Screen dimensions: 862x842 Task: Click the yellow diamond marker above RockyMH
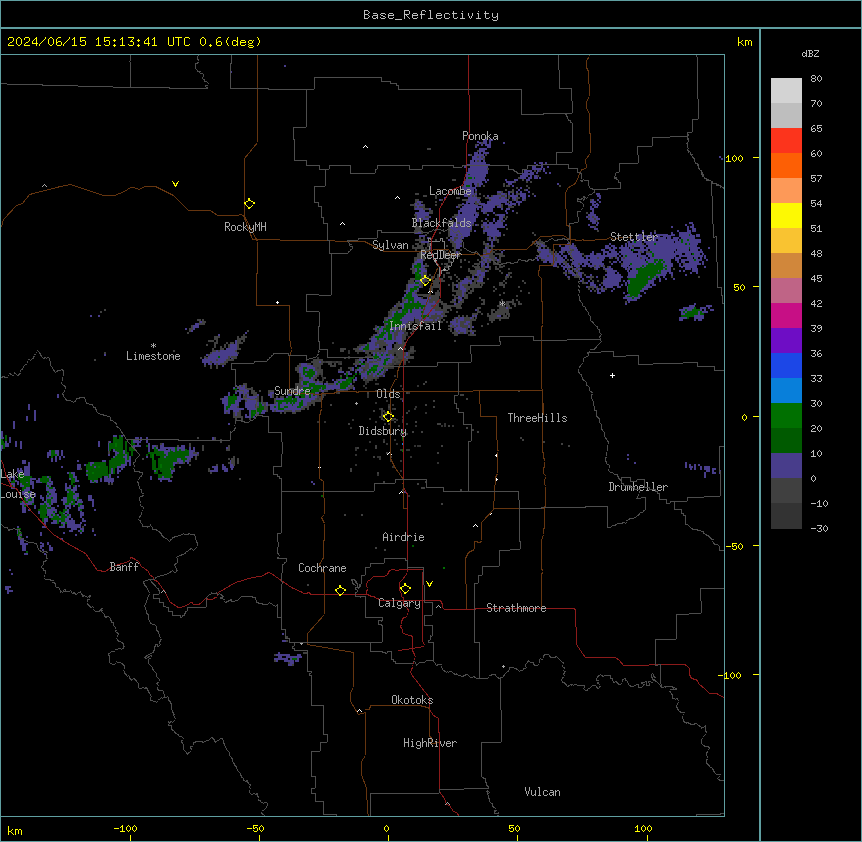(x=250, y=204)
